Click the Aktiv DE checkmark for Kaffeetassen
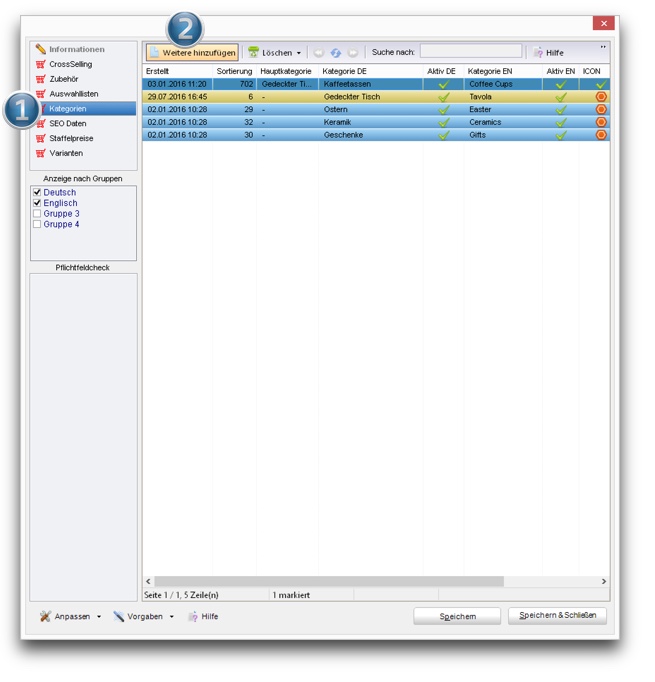This screenshot has width=655, height=682. click(444, 84)
